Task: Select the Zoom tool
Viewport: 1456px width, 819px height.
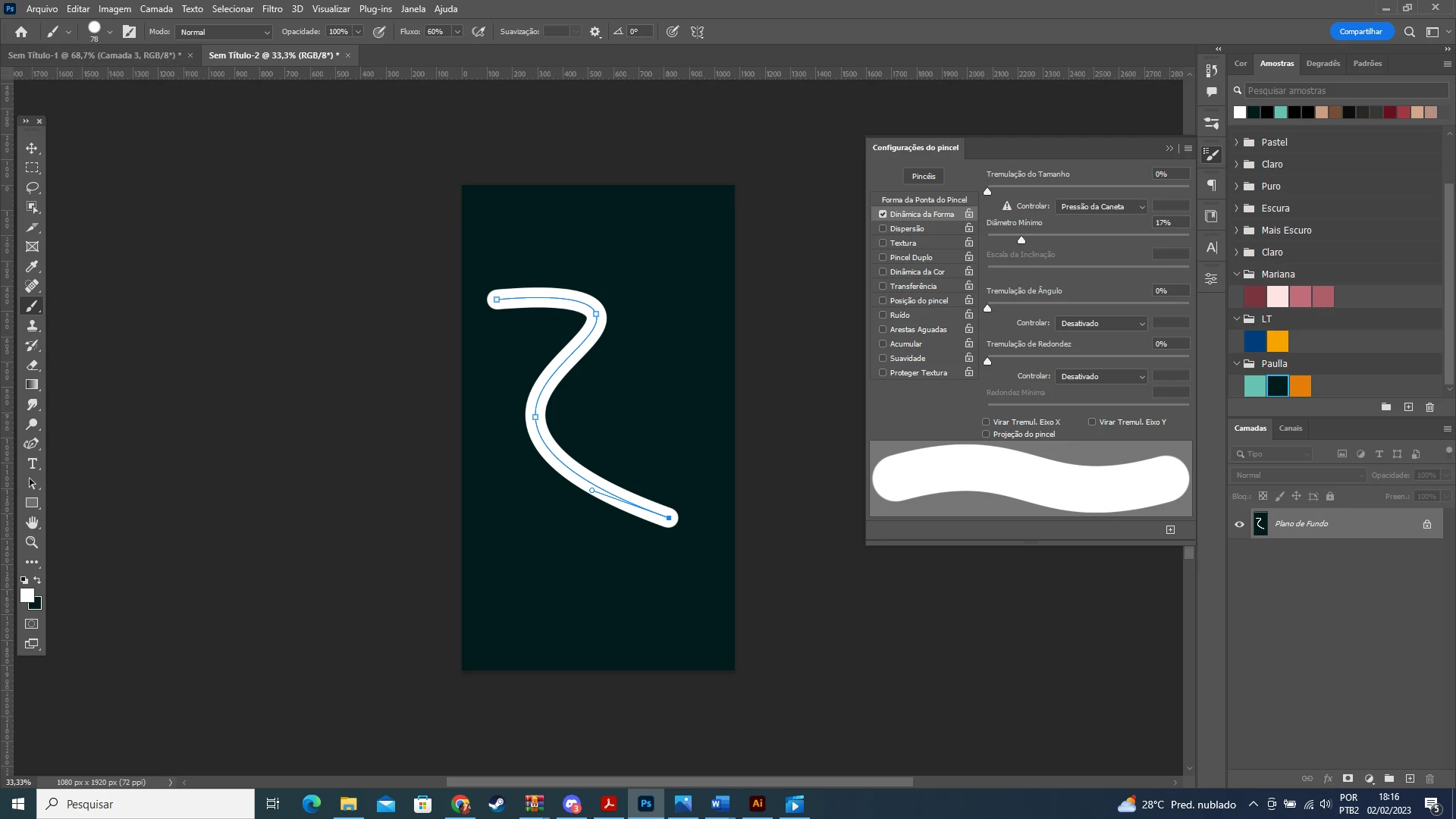Action: (x=32, y=542)
